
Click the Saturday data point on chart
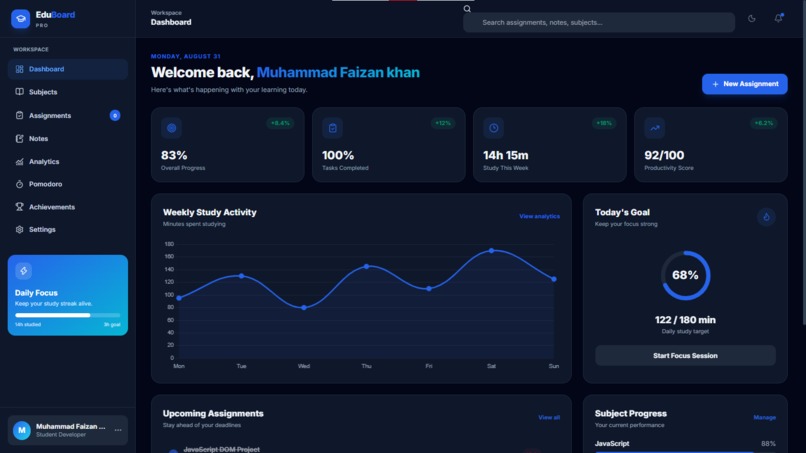491,250
